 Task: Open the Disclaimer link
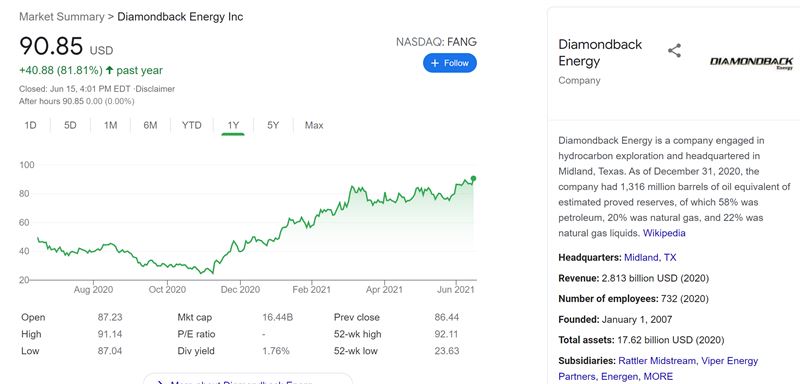point(155,89)
